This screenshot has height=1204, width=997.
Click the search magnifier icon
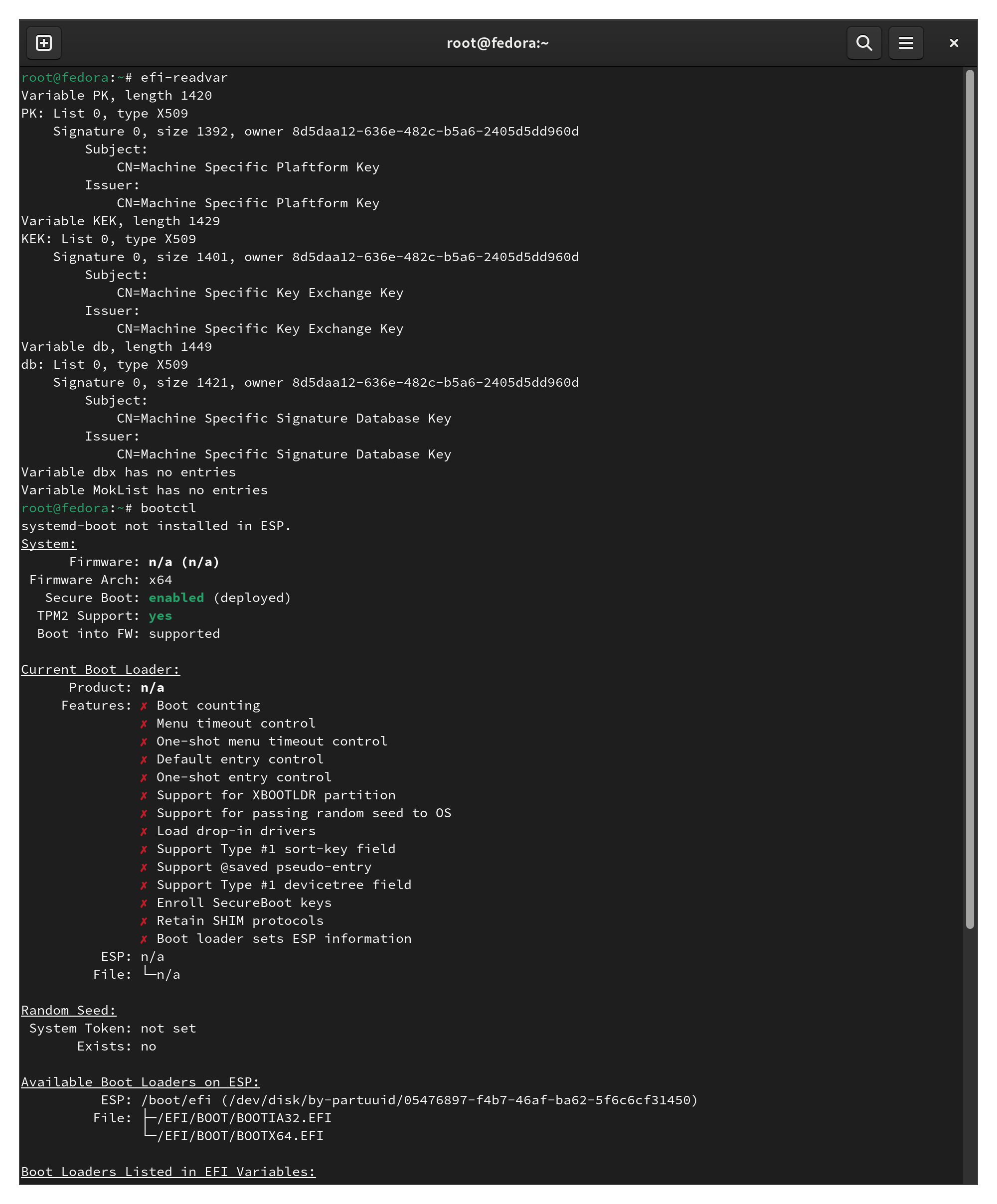pyautogui.click(x=864, y=43)
